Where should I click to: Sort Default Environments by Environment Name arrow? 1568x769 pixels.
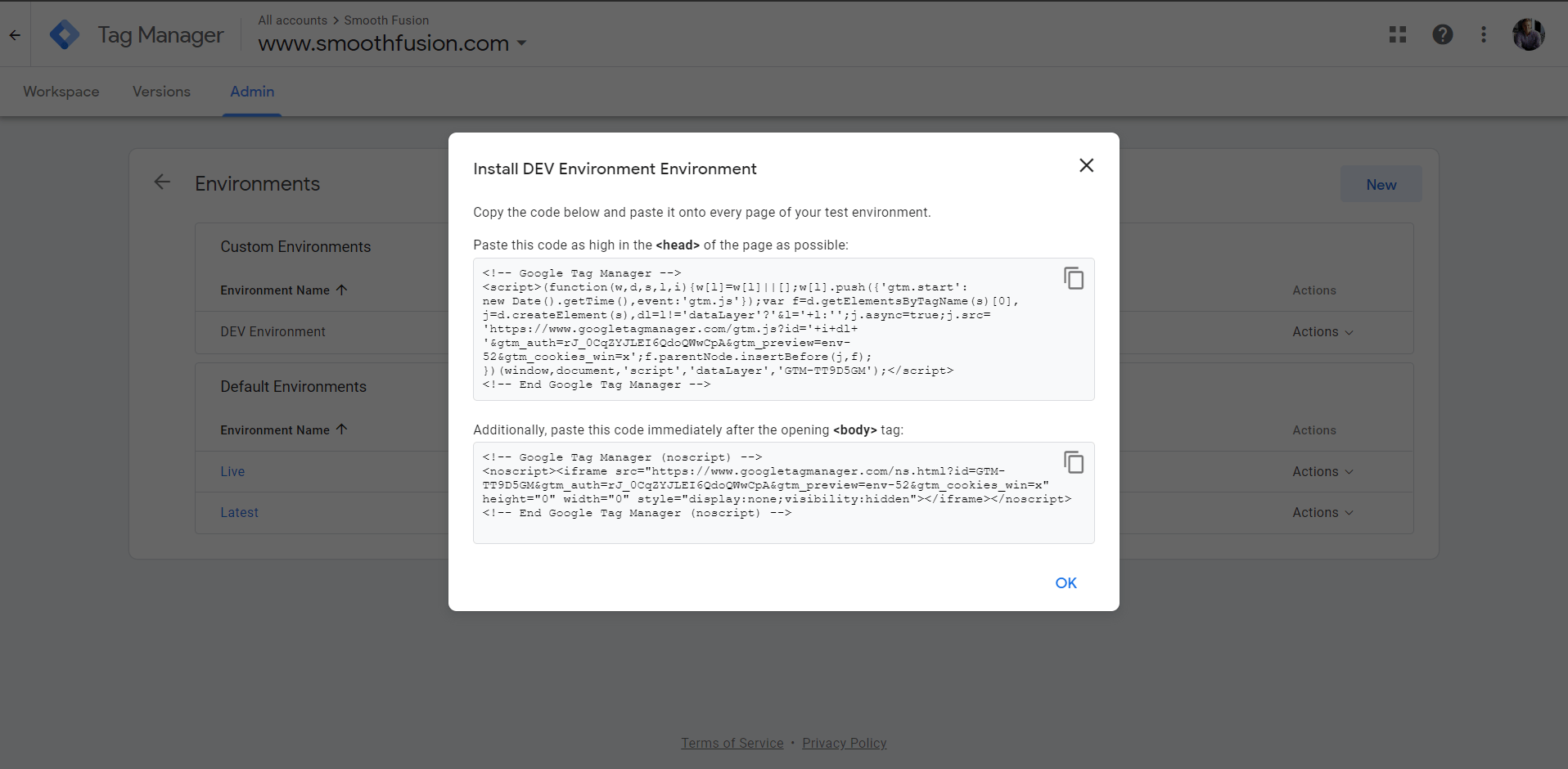point(342,429)
